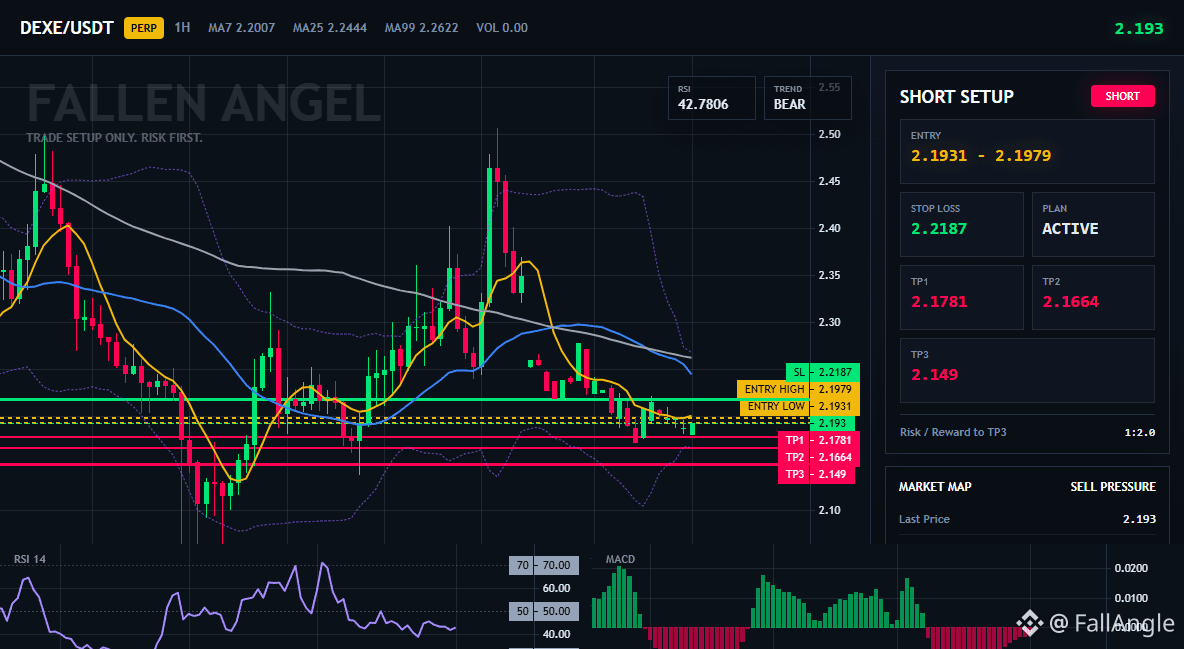1184x649 pixels.
Task: Click the TP3 2.149 card in panel
Action: [1027, 370]
